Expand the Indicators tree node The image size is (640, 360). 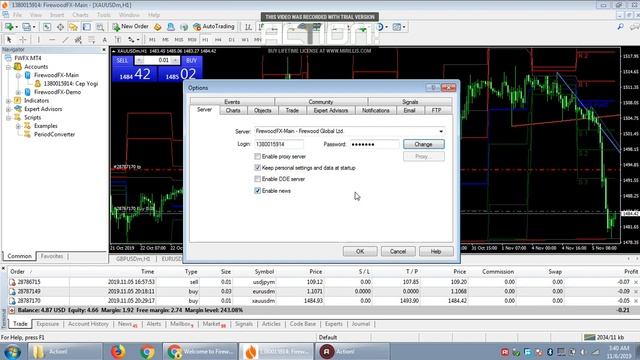point(8,101)
